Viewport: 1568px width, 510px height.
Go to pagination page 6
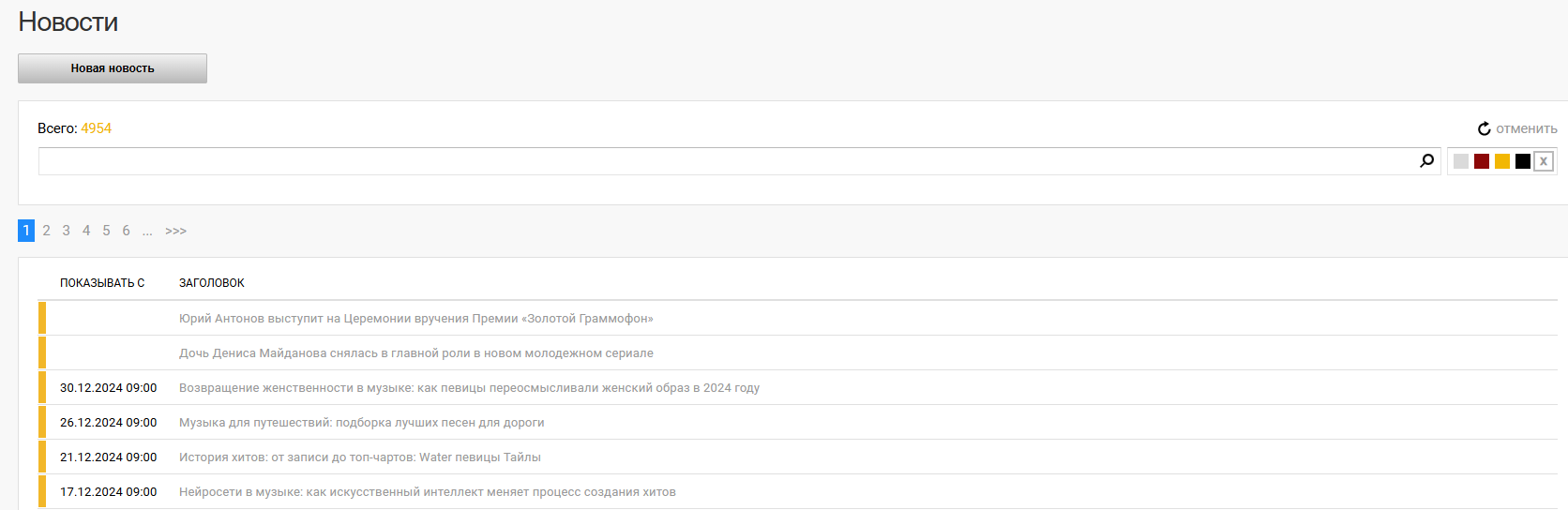click(x=127, y=231)
